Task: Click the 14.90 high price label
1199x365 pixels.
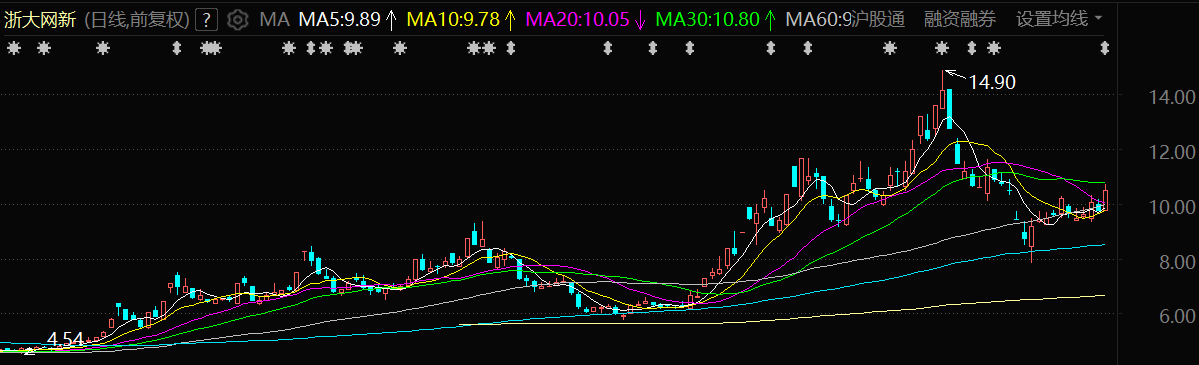Action: tap(992, 82)
